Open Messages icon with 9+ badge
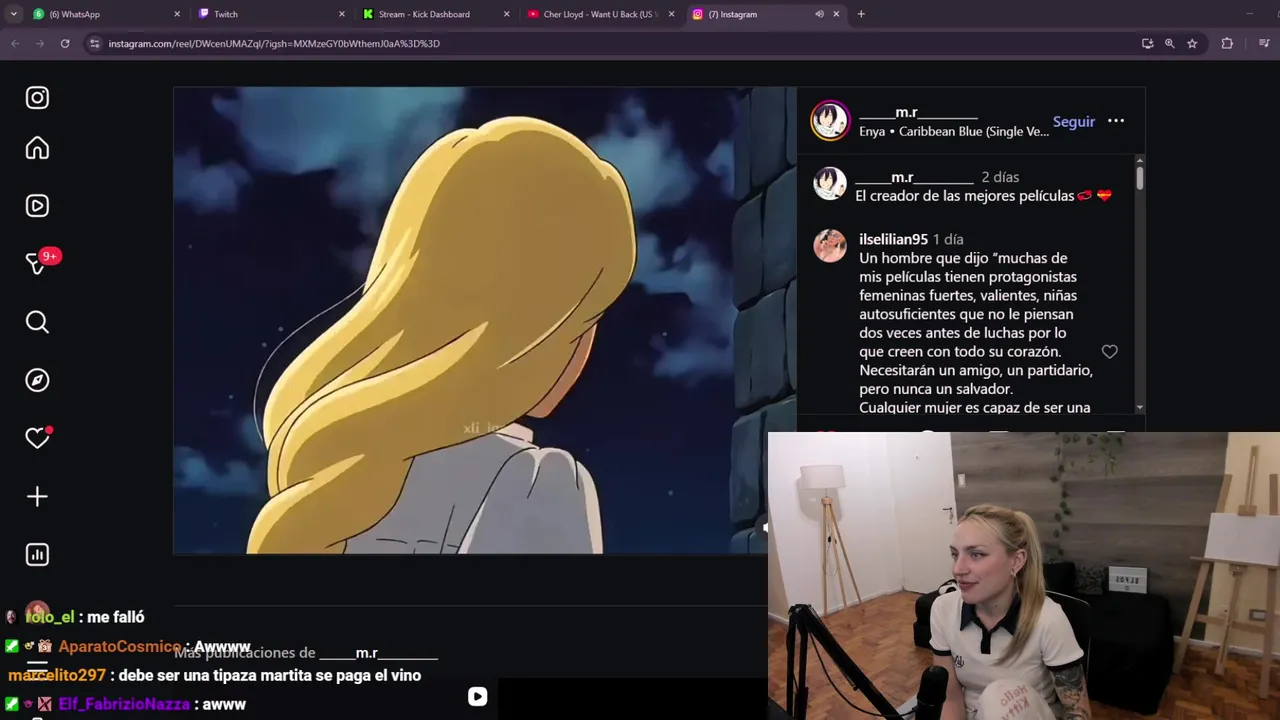Image resolution: width=1280 pixels, height=720 pixels. click(37, 263)
